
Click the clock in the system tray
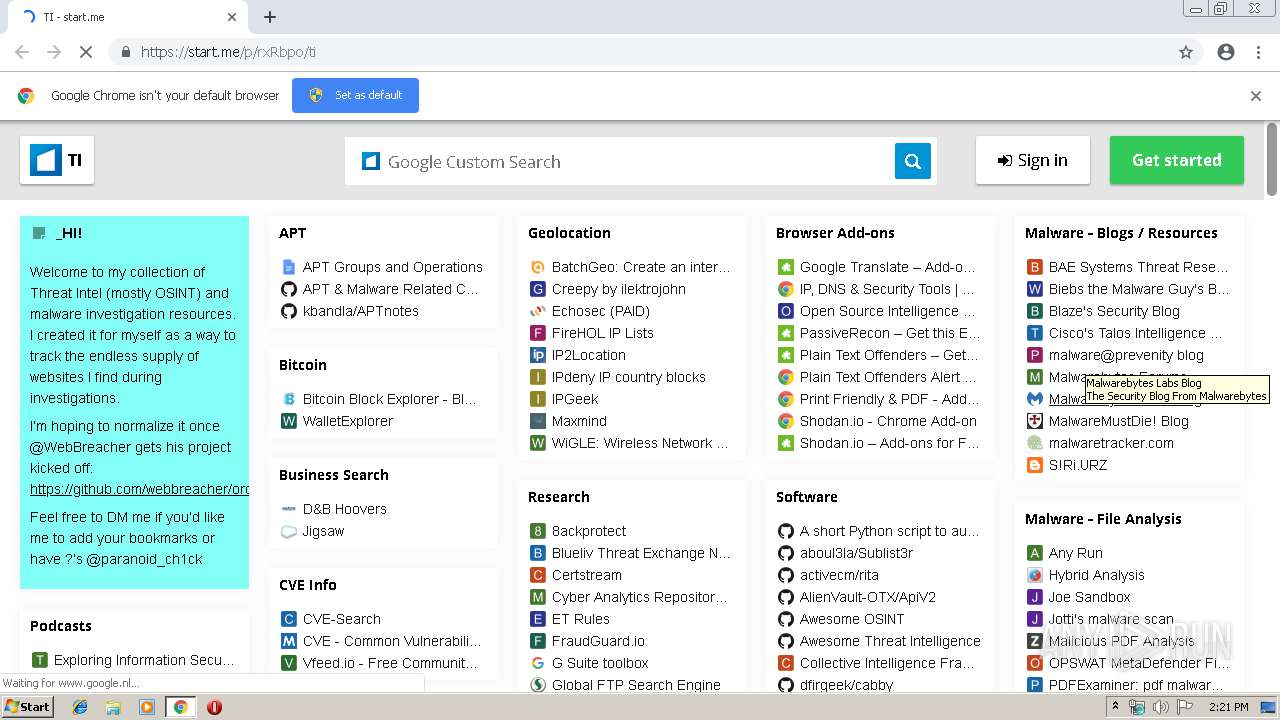click(1228, 707)
